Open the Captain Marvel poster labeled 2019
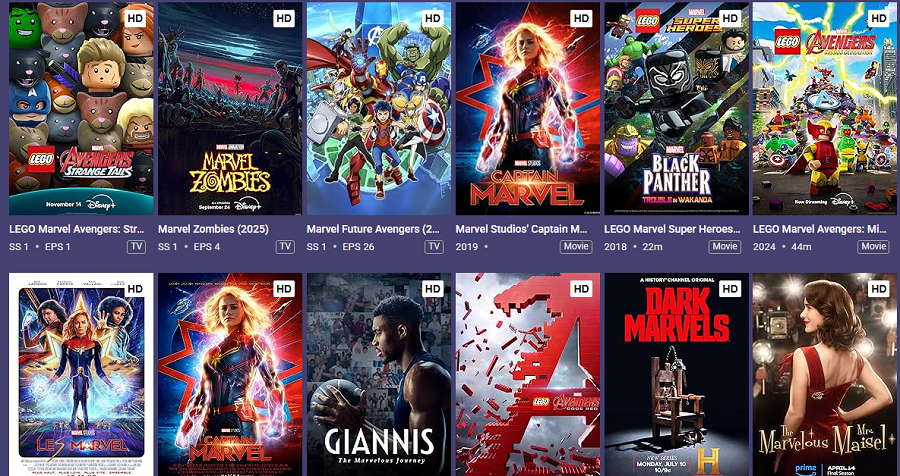900x476 pixels. [x=527, y=109]
